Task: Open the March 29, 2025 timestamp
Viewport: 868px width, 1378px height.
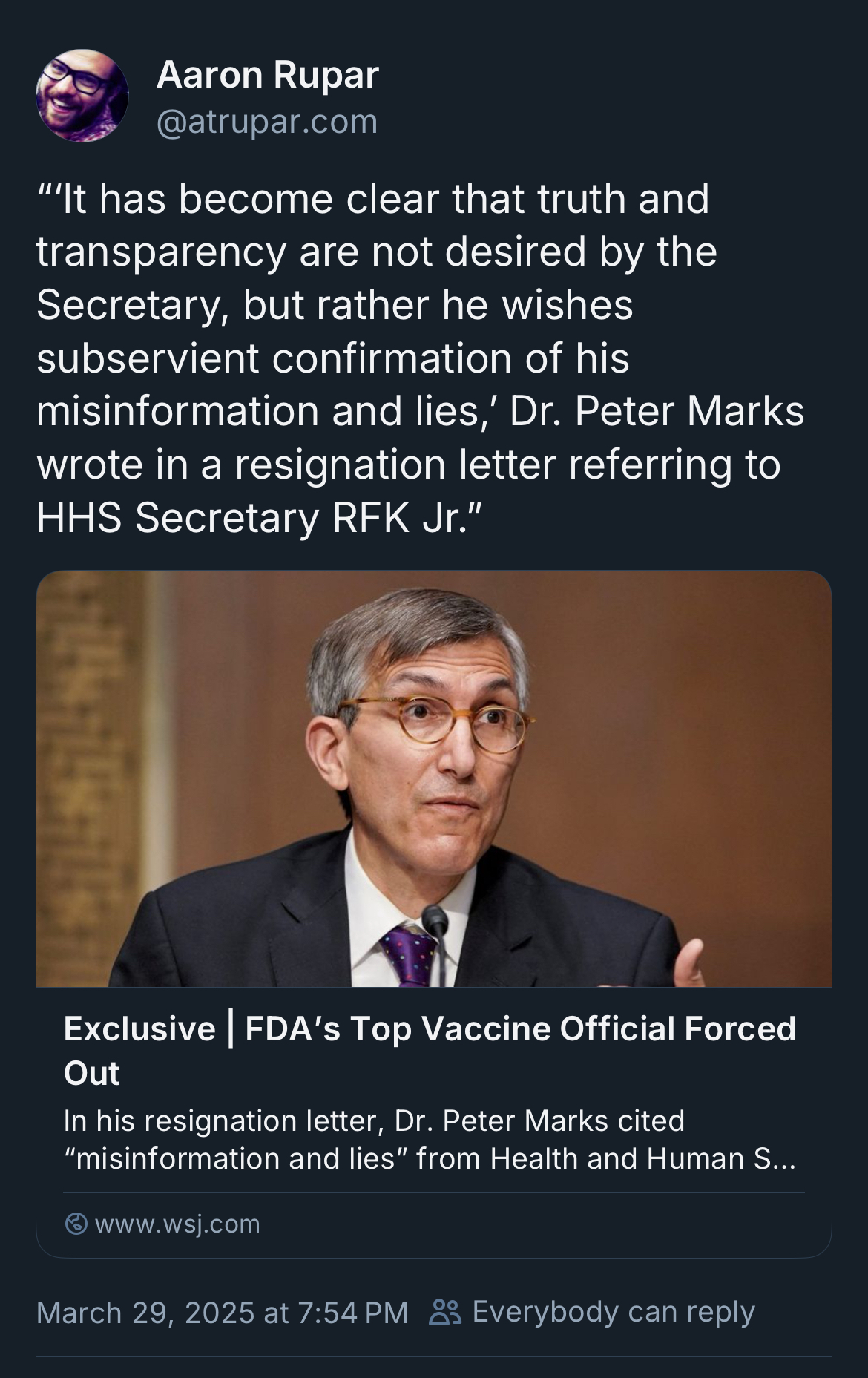Action: pyautogui.click(x=222, y=1312)
